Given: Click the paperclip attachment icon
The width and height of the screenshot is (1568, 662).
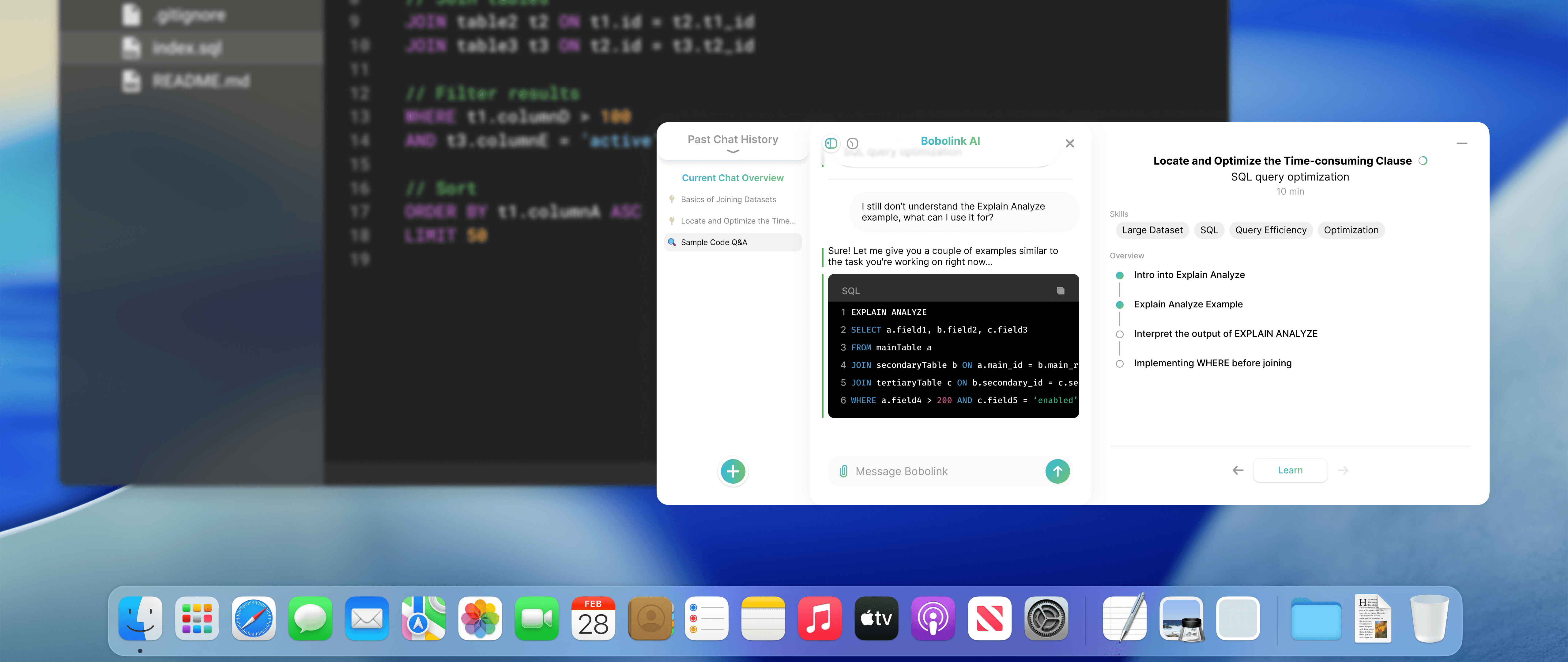Looking at the screenshot, I should (x=843, y=471).
